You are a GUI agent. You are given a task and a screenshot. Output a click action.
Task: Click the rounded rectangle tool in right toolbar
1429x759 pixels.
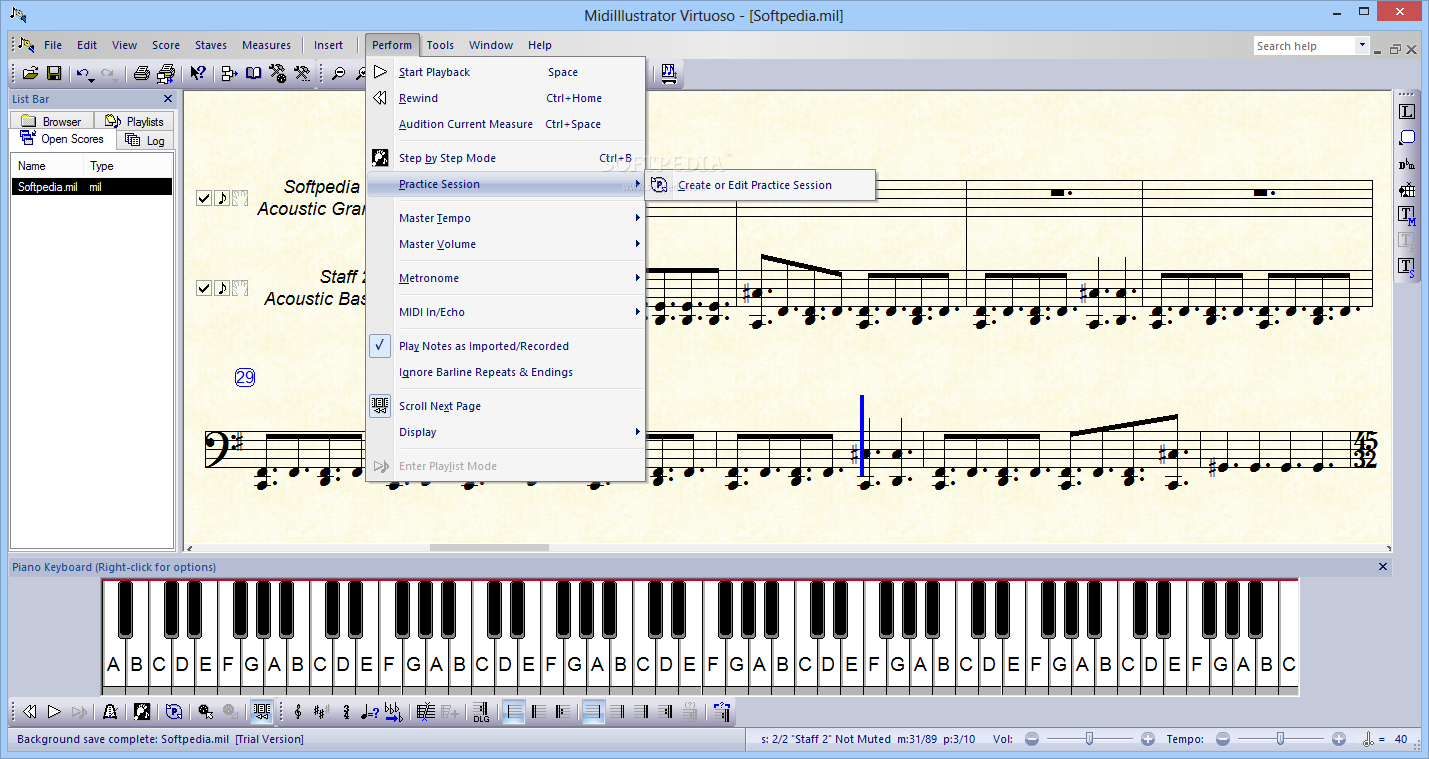coord(1407,138)
